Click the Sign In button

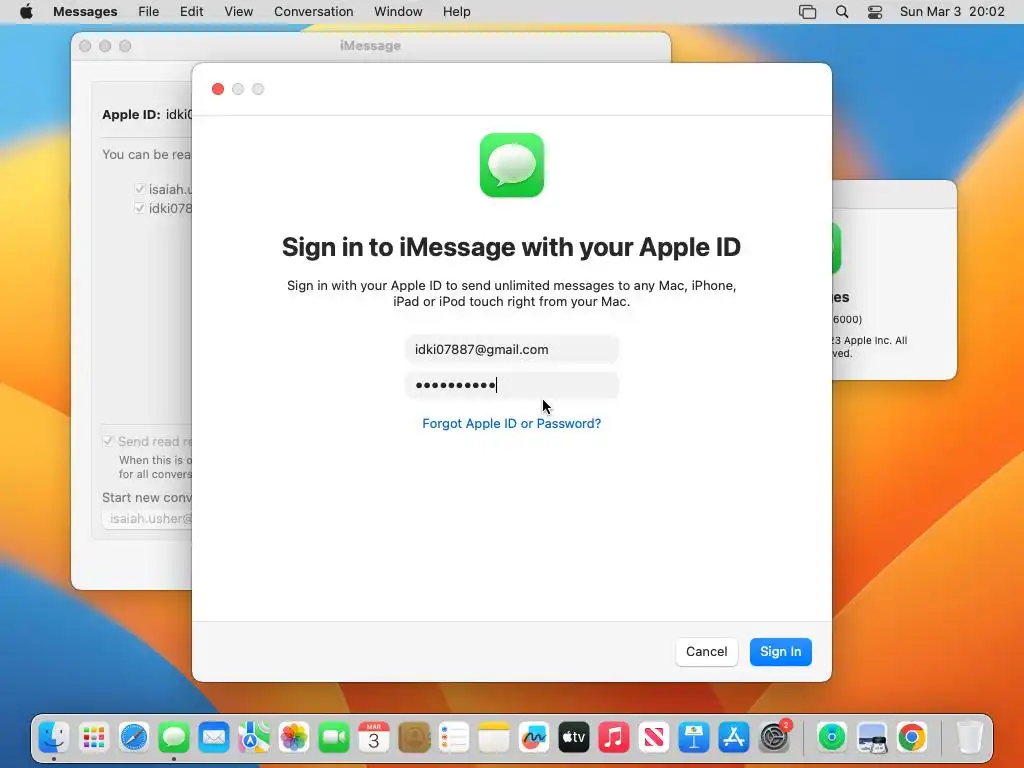coord(780,652)
